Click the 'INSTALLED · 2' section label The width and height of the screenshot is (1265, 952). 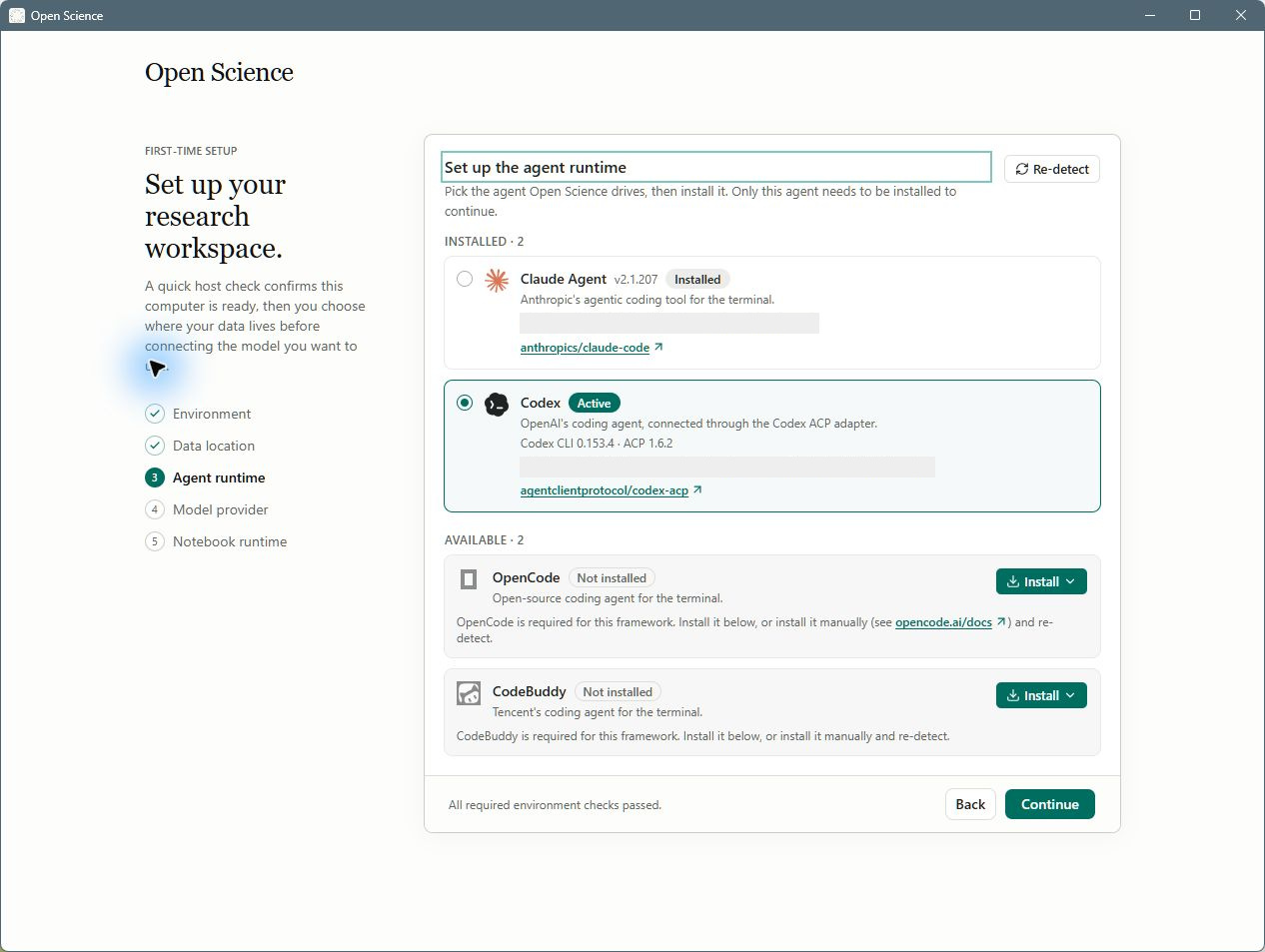pos(485,241)
